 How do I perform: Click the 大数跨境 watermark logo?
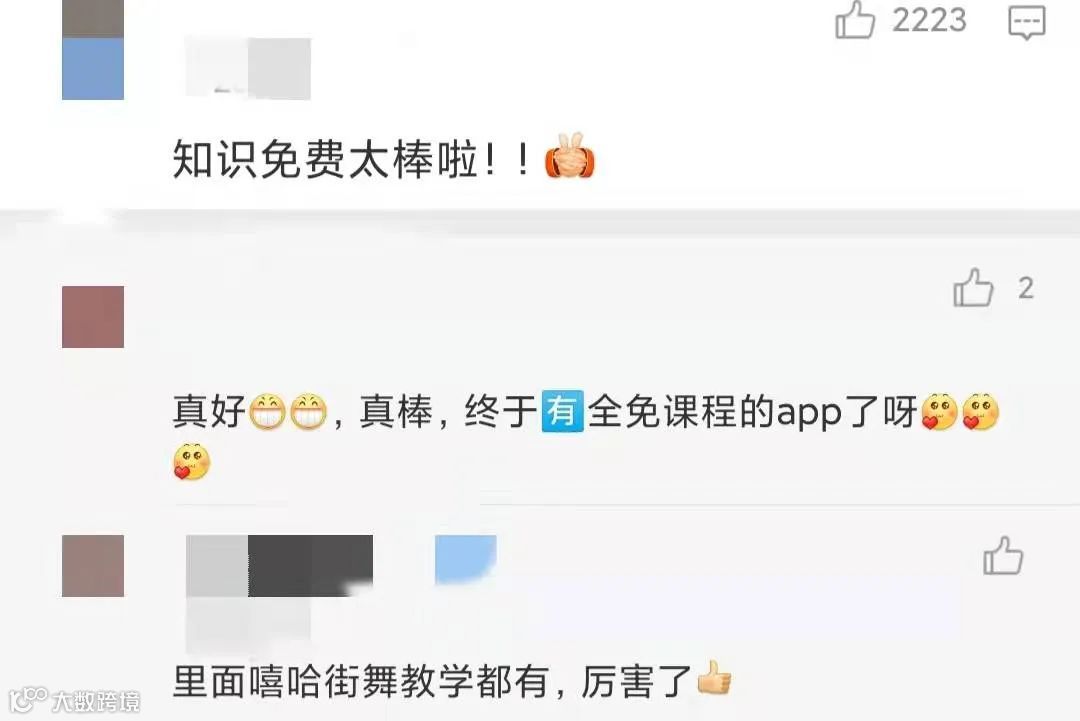[x=75, y=700]
